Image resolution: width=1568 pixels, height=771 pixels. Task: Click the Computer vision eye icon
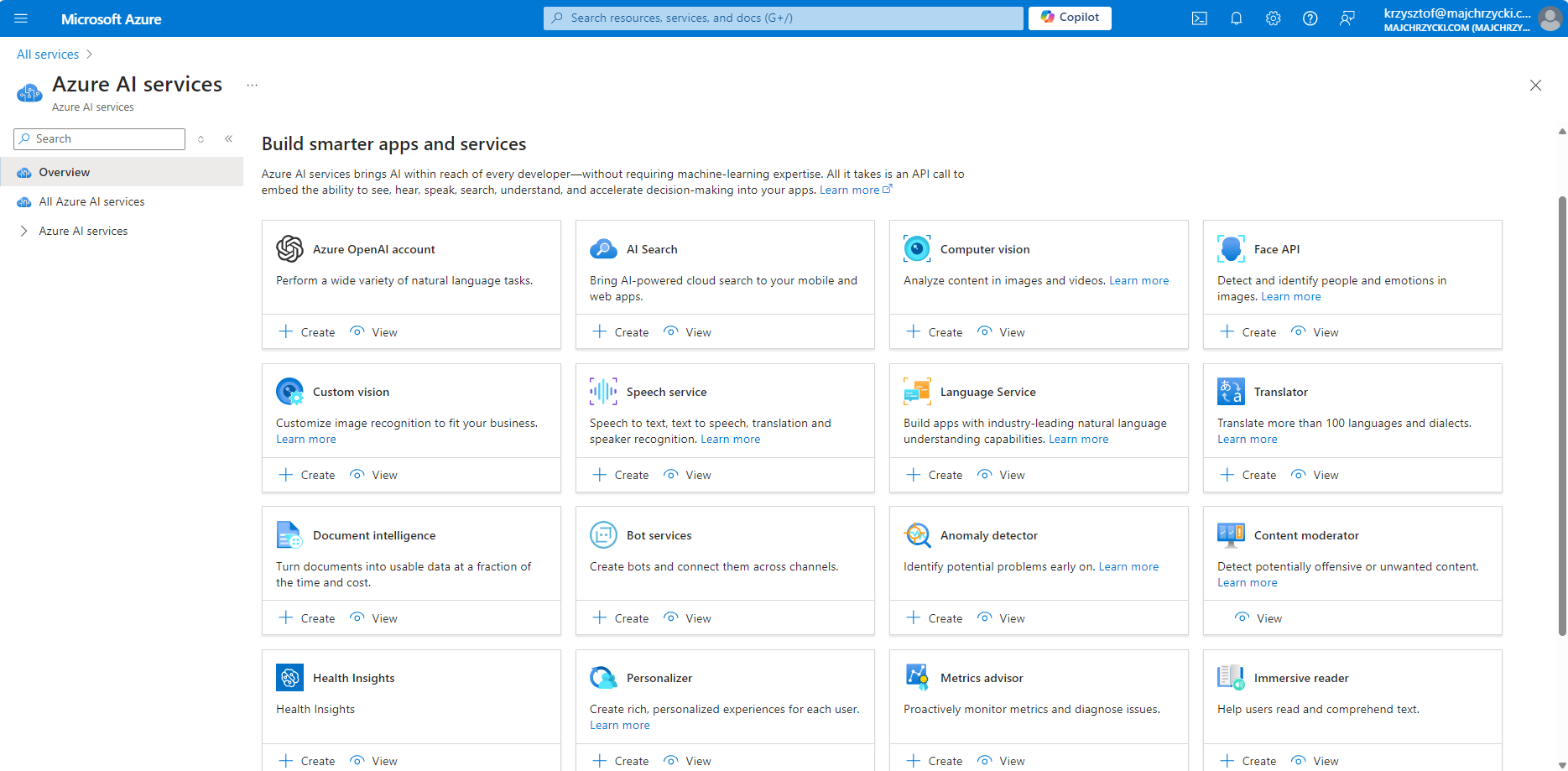(917, 249)
